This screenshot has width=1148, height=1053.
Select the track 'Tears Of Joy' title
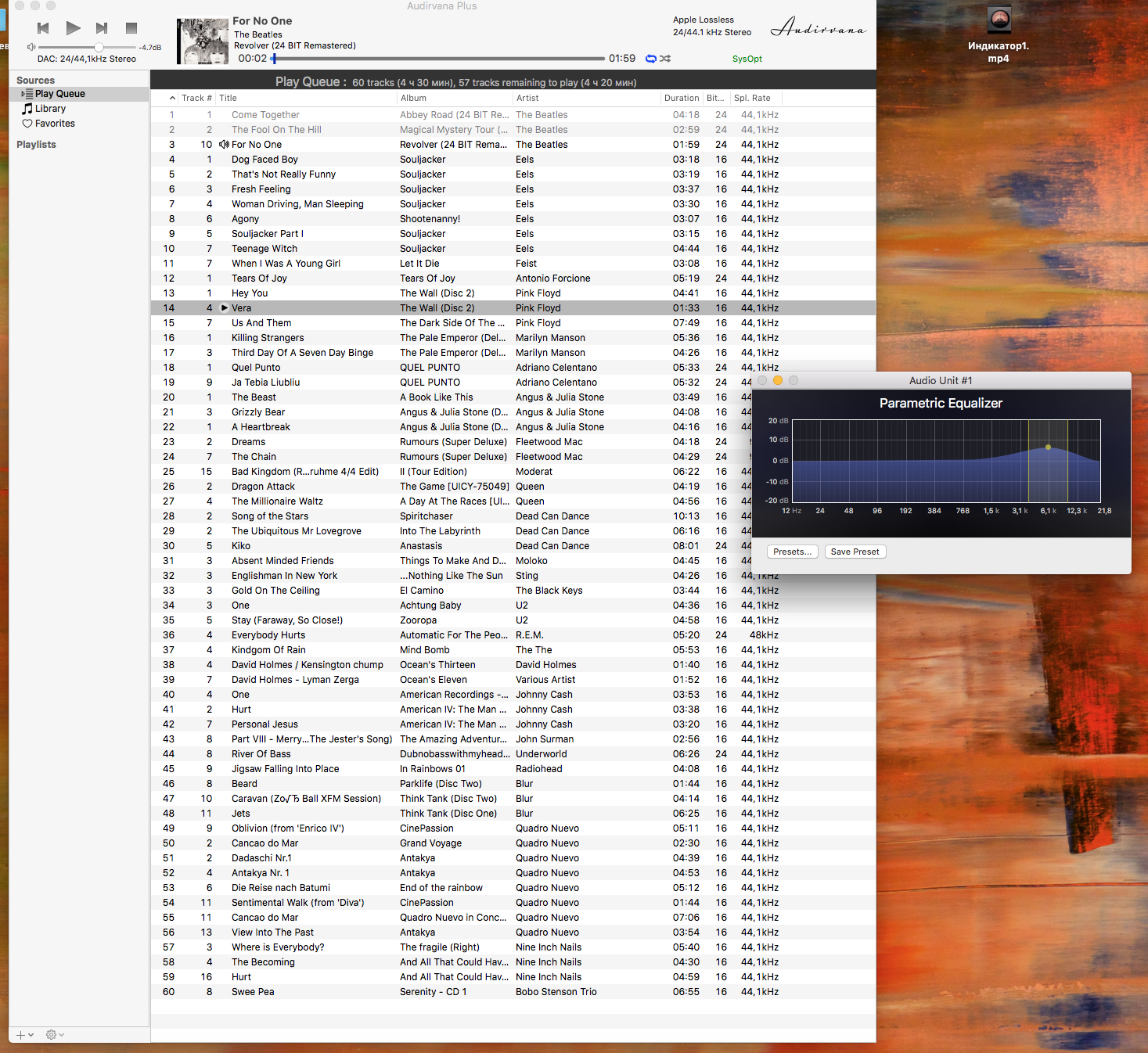(x=259, y=279)
